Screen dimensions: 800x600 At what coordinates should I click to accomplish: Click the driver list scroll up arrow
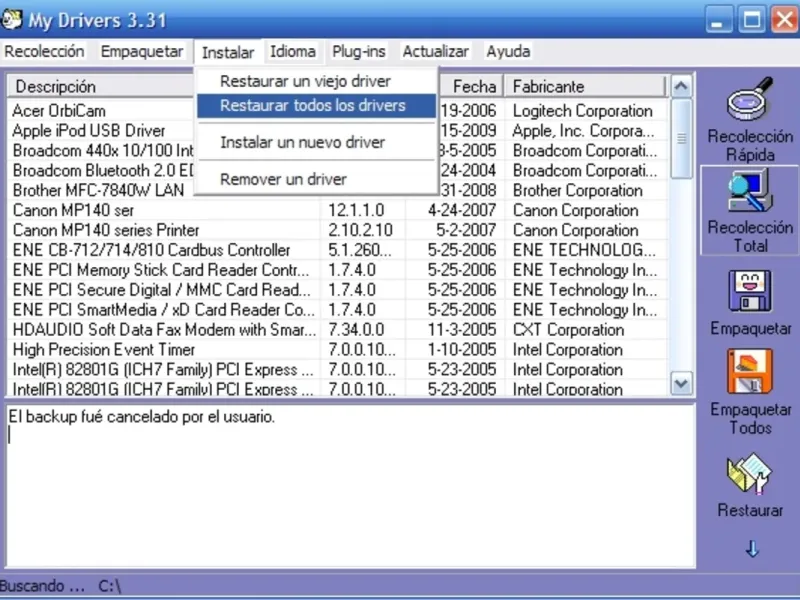coord(681,87)
